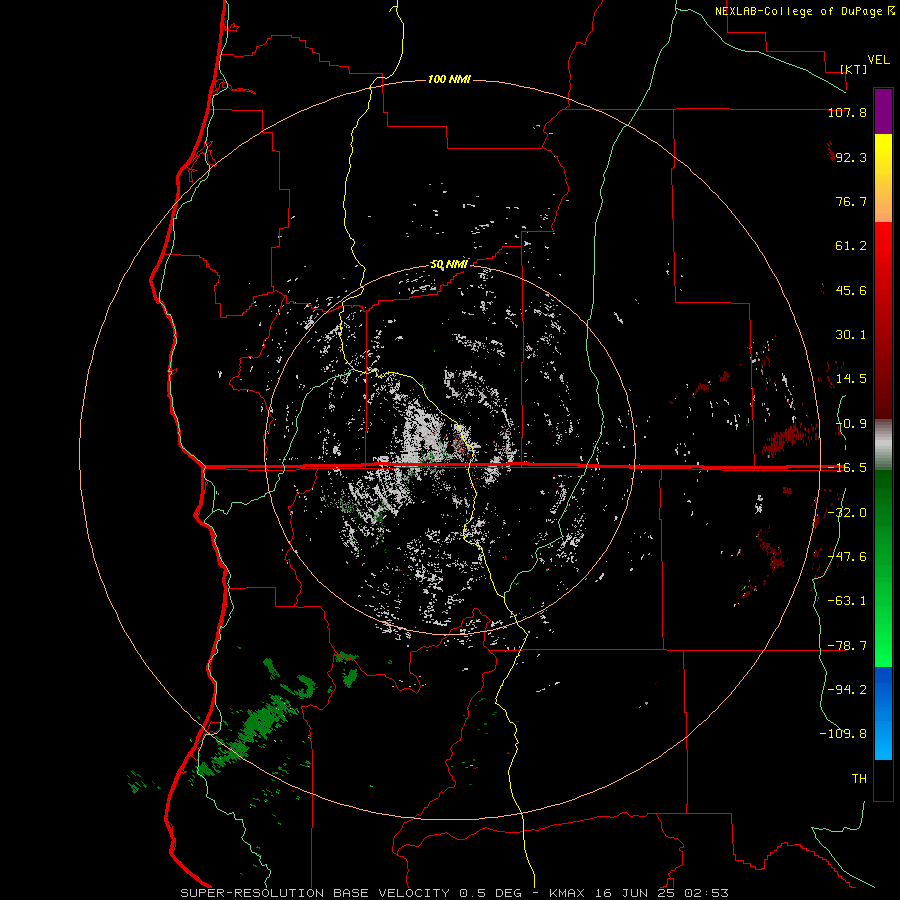Screen dimensions: 900x900
Task: Click the -109.8 legend value
Action: [843, 734]
